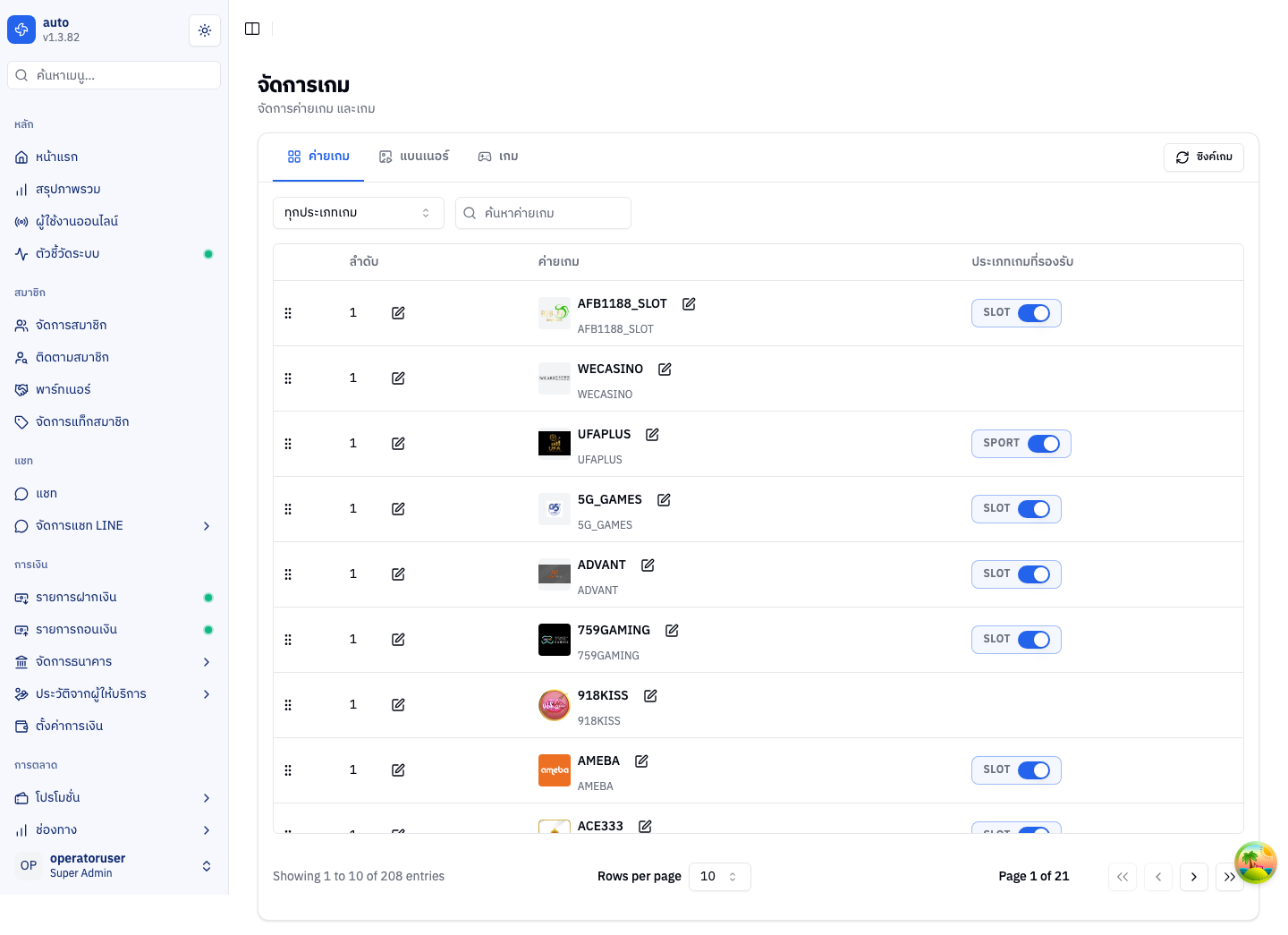Click the AMEBA provider logo thumbnail
This screenshot has height=935, width=1288.
[555, 770]
